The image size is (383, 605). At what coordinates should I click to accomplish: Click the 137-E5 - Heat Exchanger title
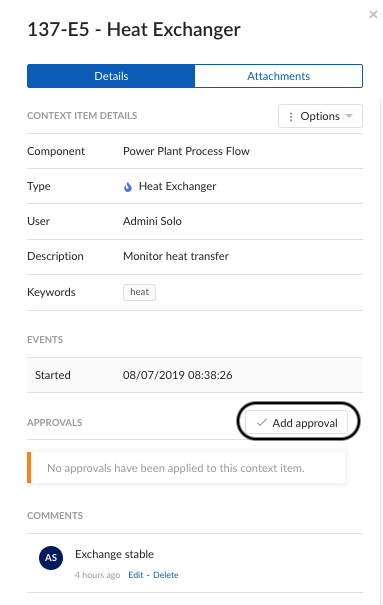tap(134, 30)
